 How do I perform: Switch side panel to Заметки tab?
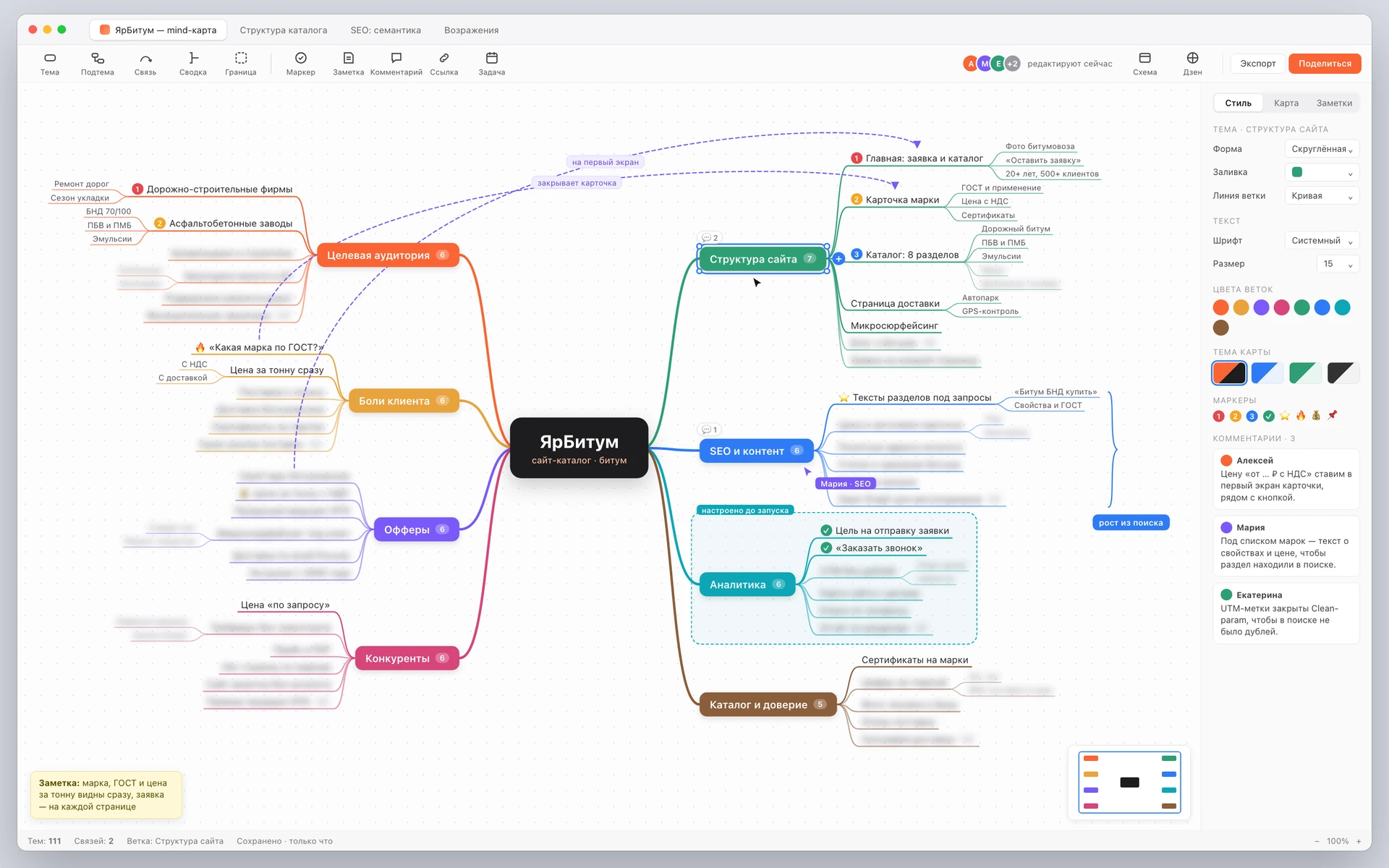pyautogui.click(x=1334, y=103)
